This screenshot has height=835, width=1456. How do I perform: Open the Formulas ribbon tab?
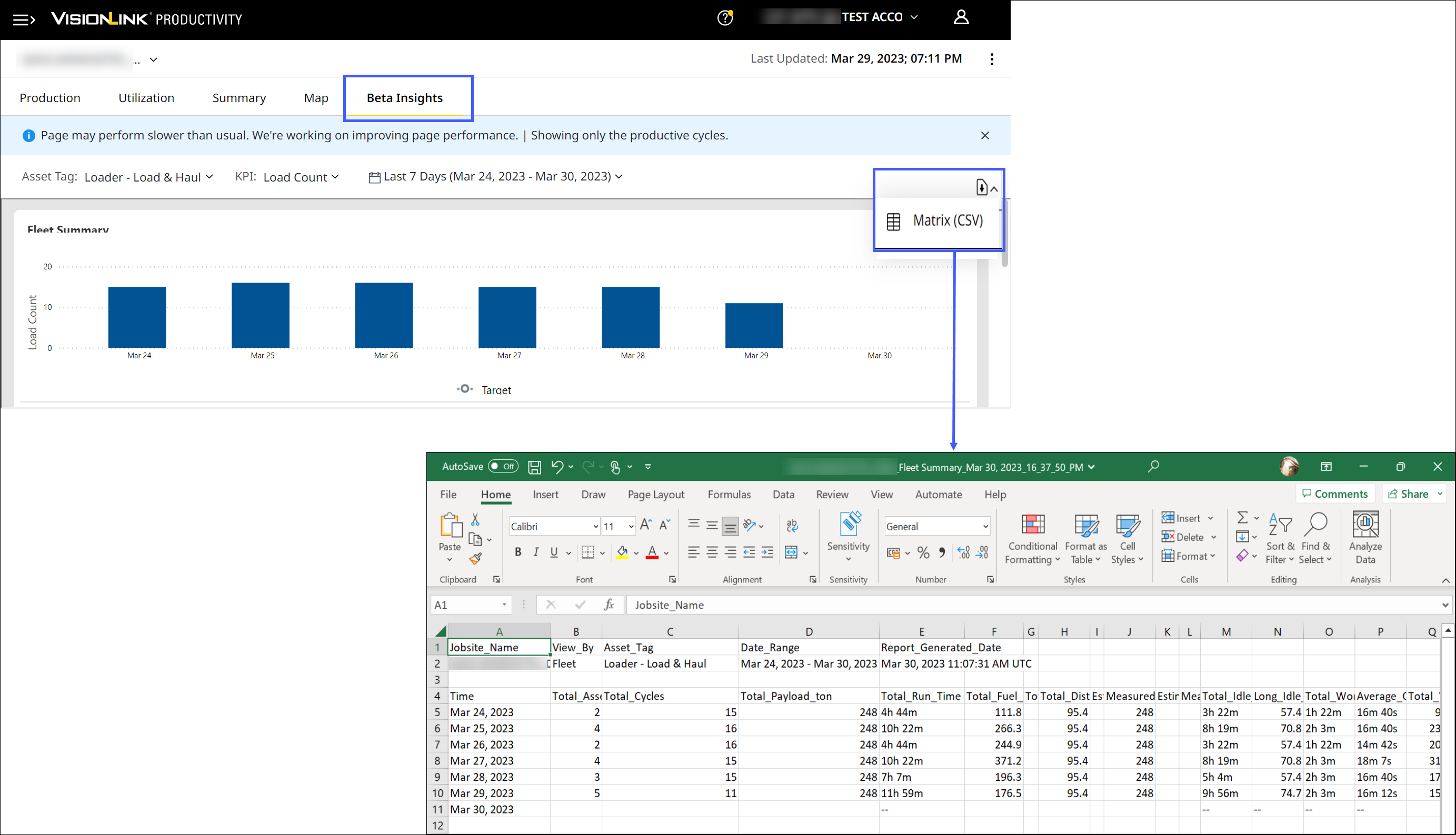(729, 495)
